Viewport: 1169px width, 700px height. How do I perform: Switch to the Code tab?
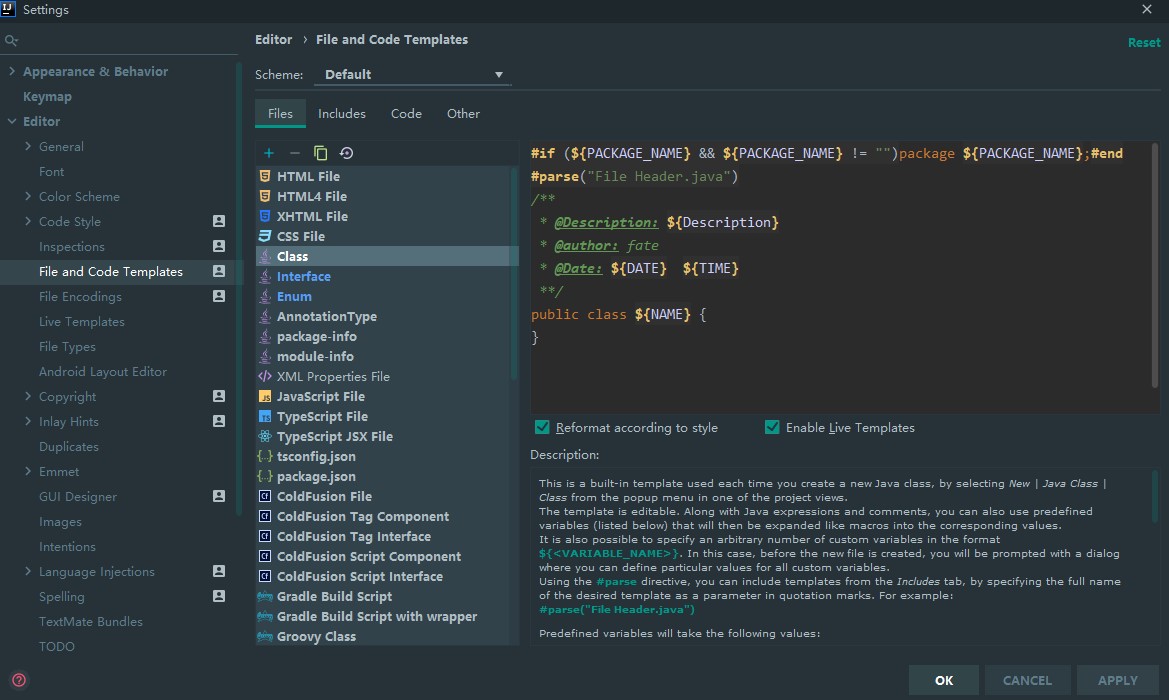pos(406,113)
